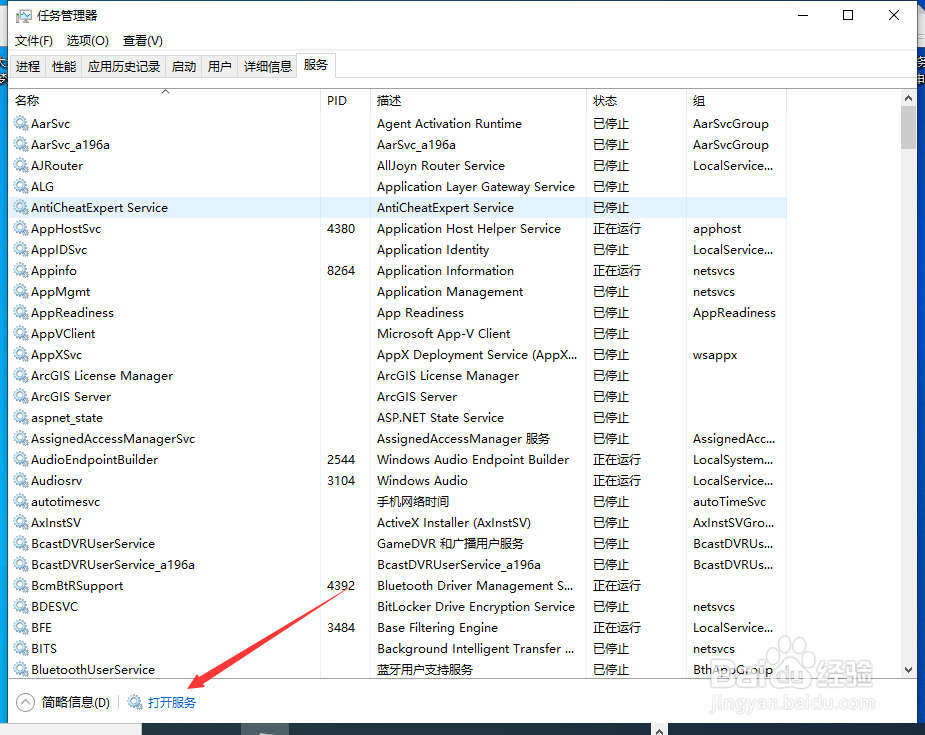Click the scrollbar down arrow
This screenshot has height=735, width=925.
point(908,670)
